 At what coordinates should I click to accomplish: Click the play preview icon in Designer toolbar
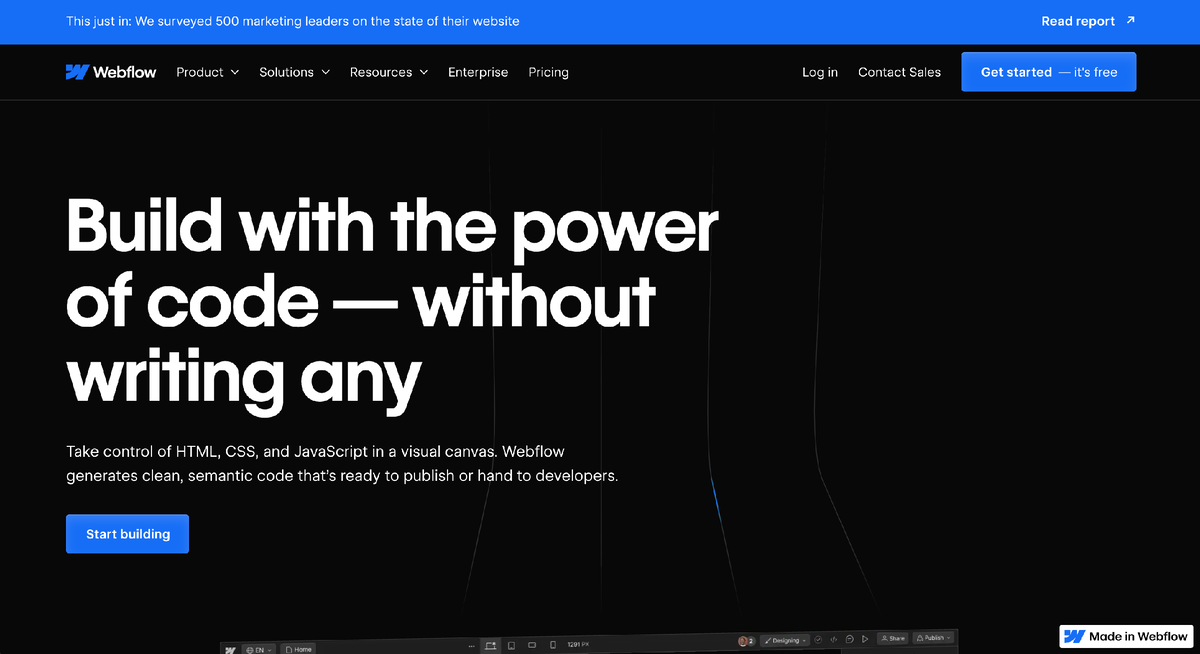click(x=865, y=640)
